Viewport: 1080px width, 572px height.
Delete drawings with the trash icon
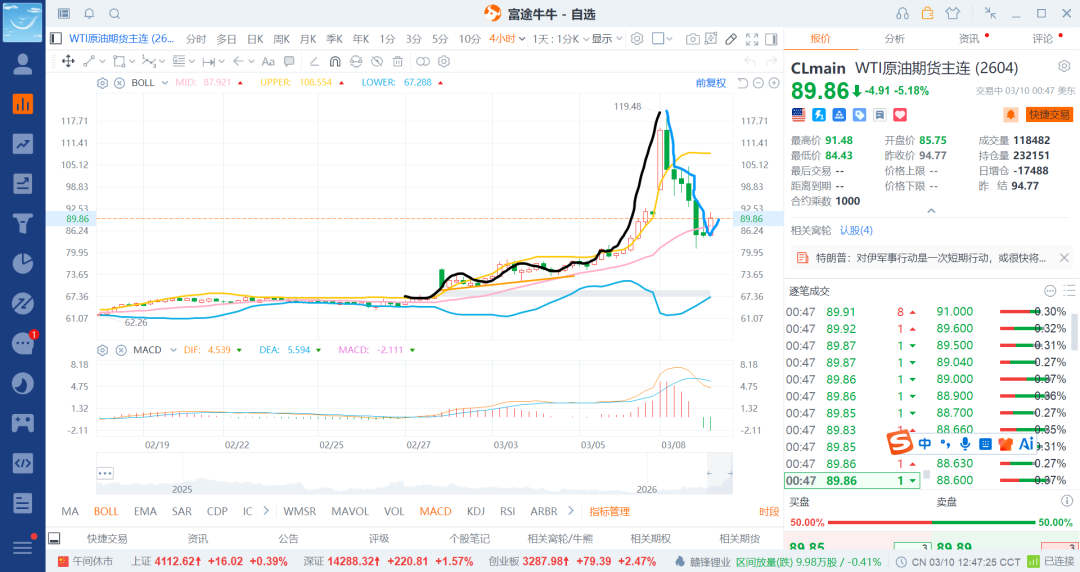point(397,61)
